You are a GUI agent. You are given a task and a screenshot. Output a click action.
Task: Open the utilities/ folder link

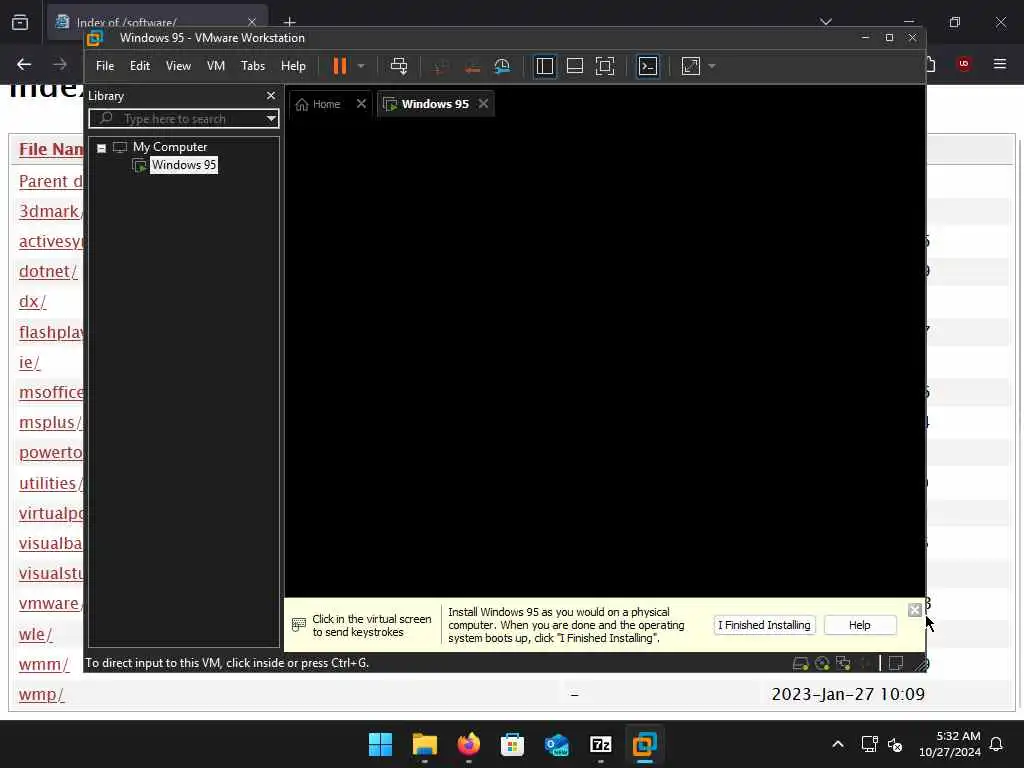(x=51, y=483)
